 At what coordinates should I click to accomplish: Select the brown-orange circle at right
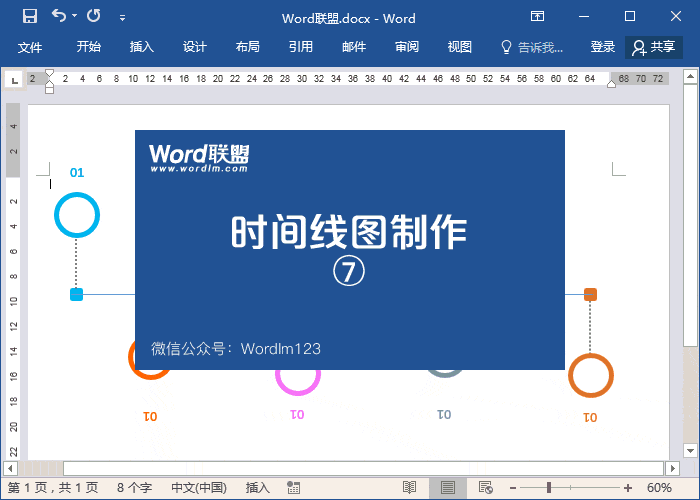pyautogui.click(x=591, y=375)
